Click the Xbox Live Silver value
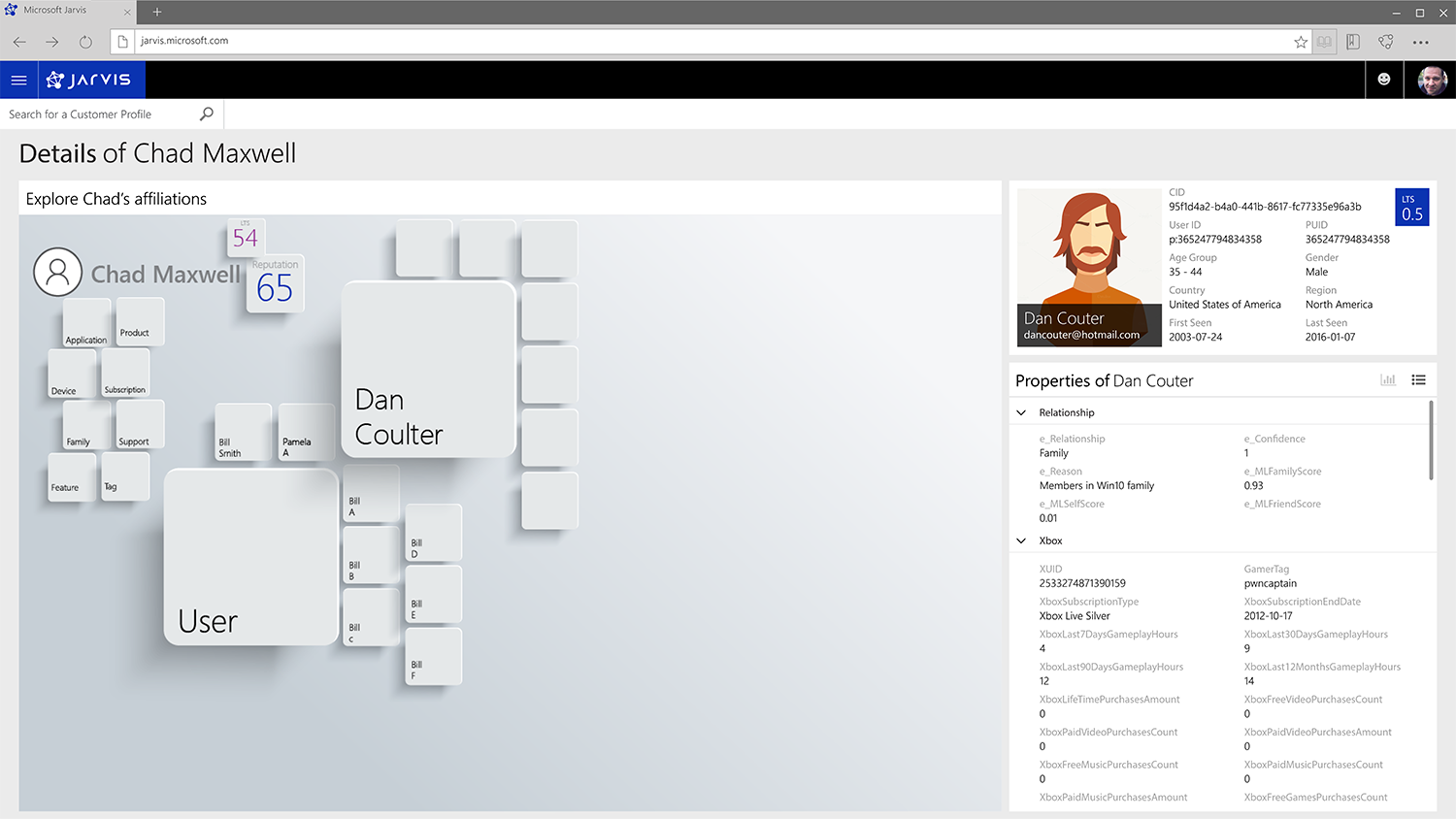 pos(1075,616)
